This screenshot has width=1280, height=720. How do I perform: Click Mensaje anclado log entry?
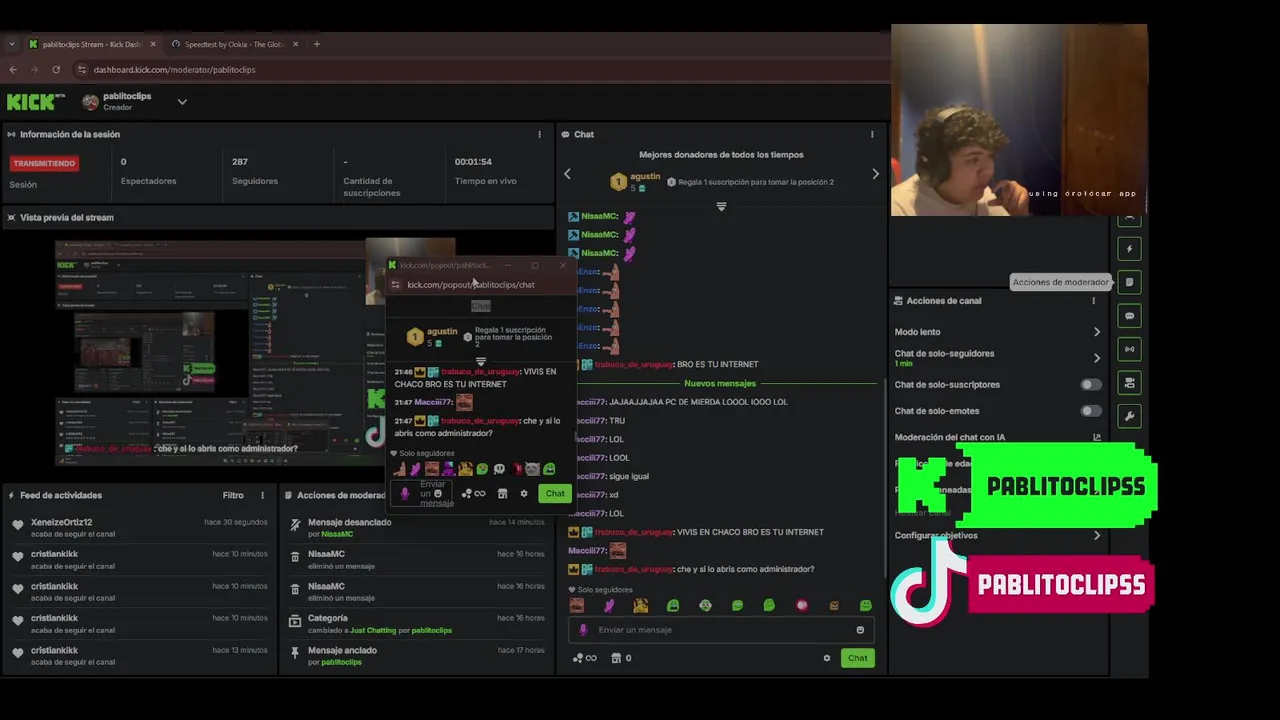pos(416,655)
